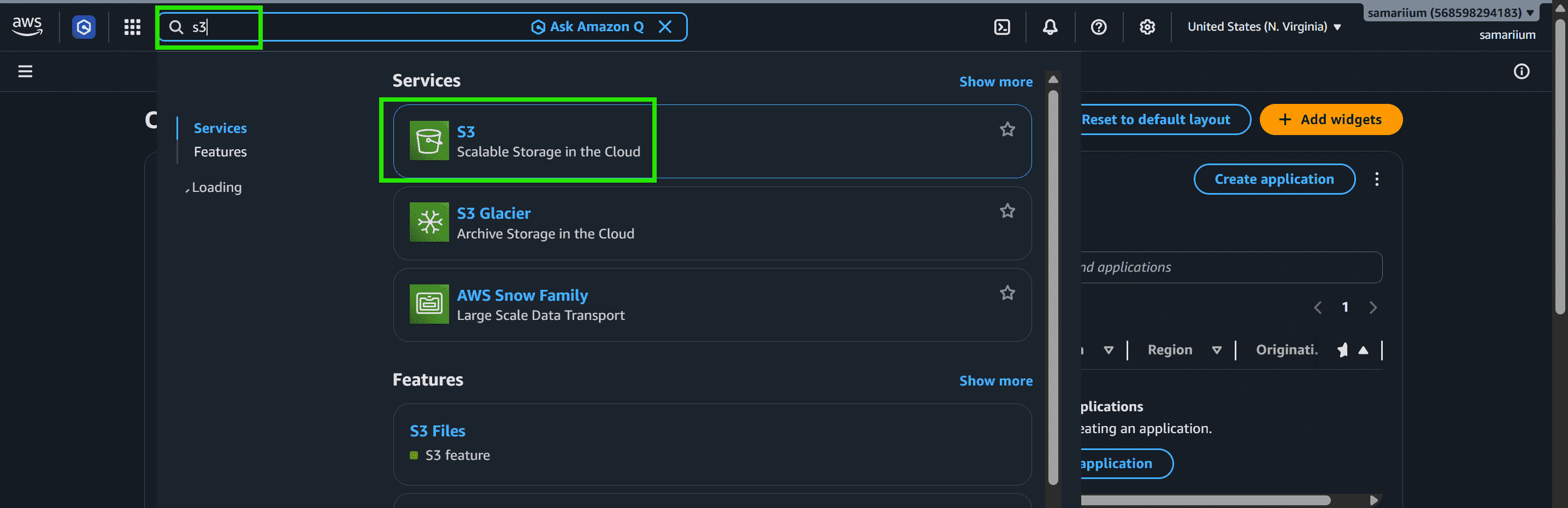Click the Region column header text
1568x508 pixels.
click(x=1169, y=350)
